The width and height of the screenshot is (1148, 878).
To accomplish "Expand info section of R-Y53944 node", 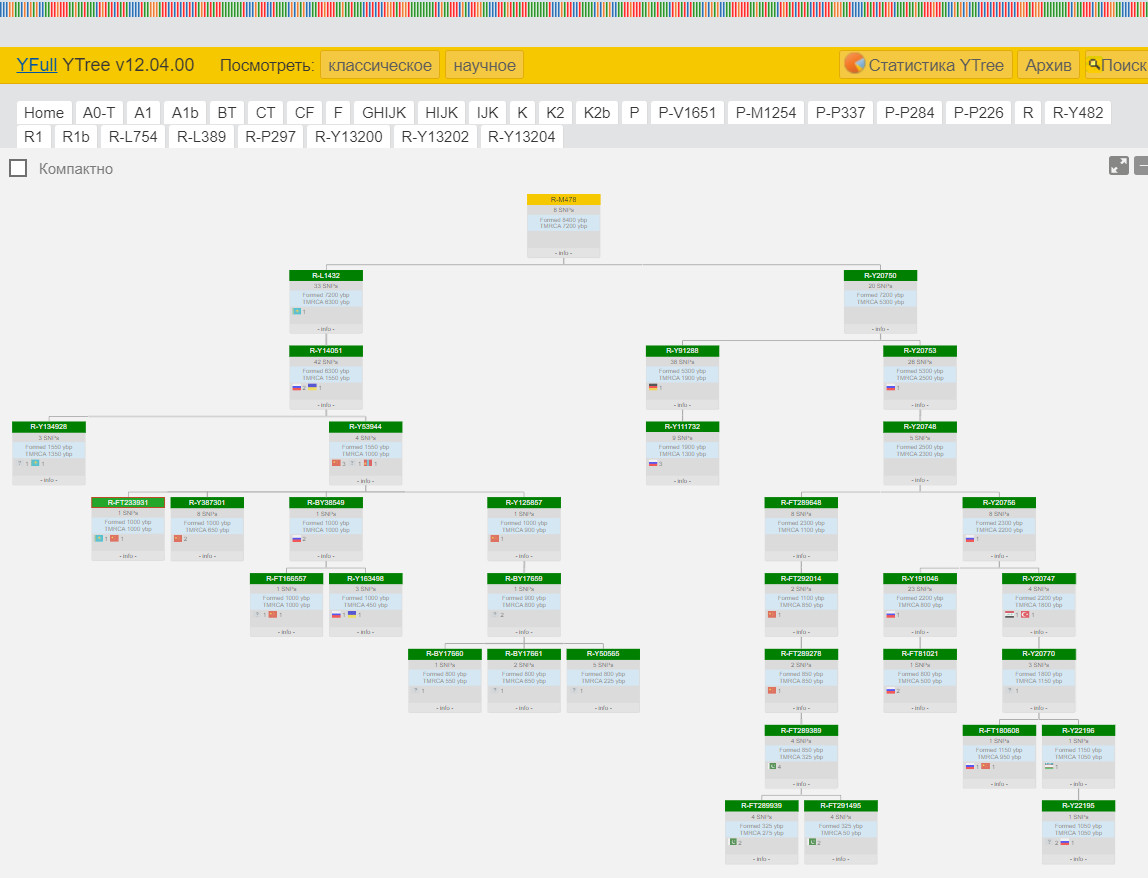I will point(366,480).
